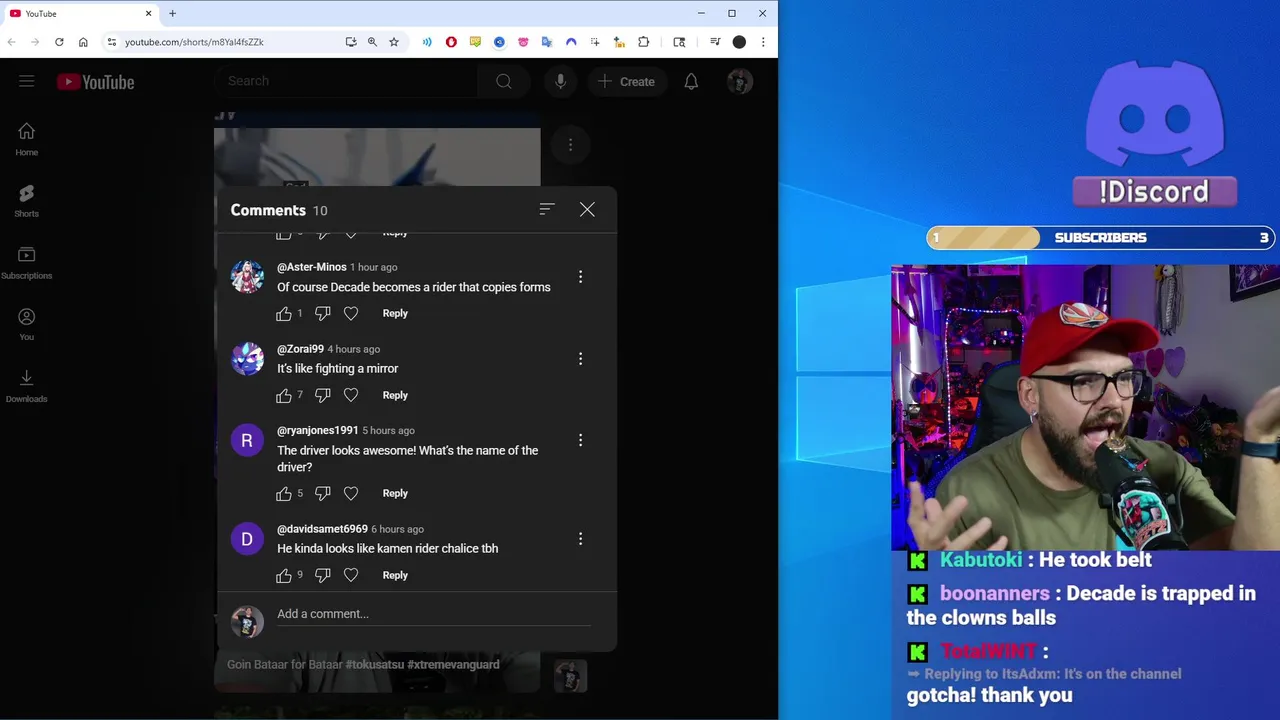Reload the page
The height and width of the screenshot is (720, 1280).
point(59,42)
